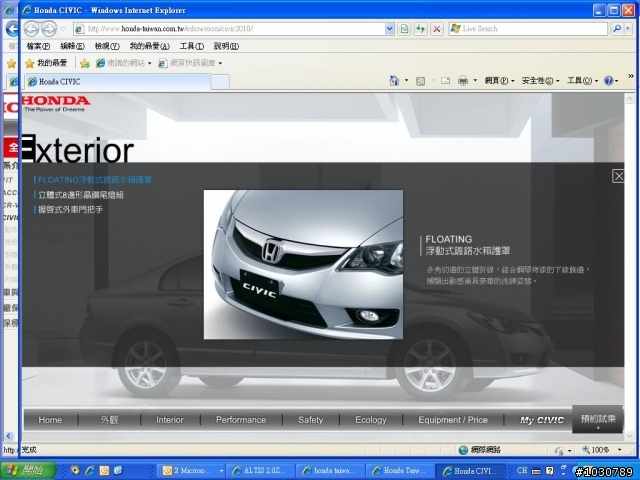Click the red Stop loading icon
Viewport: 640px width, 480px height.
437,29
